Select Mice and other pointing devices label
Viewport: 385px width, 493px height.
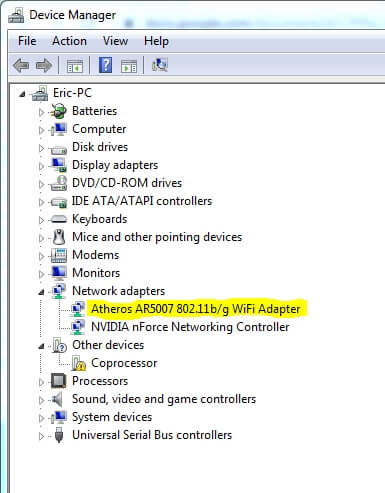pos(157,237)
